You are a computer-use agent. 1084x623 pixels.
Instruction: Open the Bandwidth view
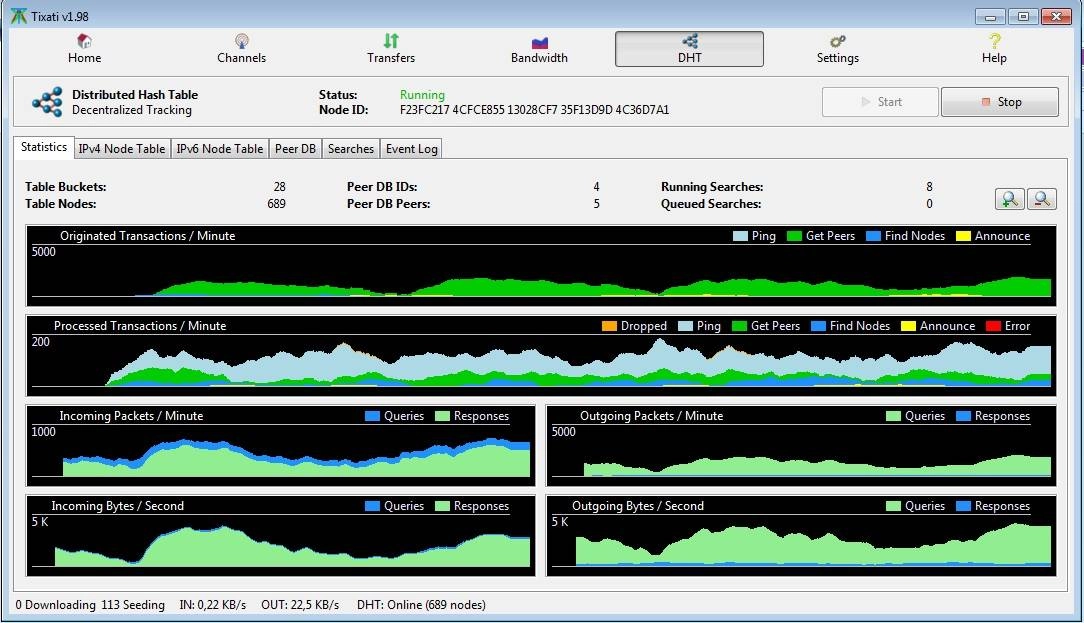(x=539, y=49)
